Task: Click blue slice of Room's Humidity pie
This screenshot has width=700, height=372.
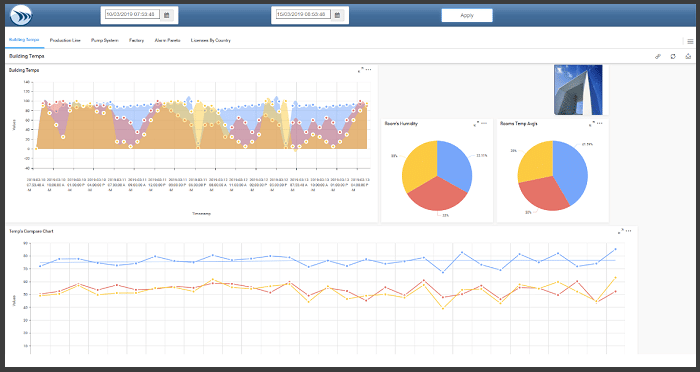Action: coord(454,165)
